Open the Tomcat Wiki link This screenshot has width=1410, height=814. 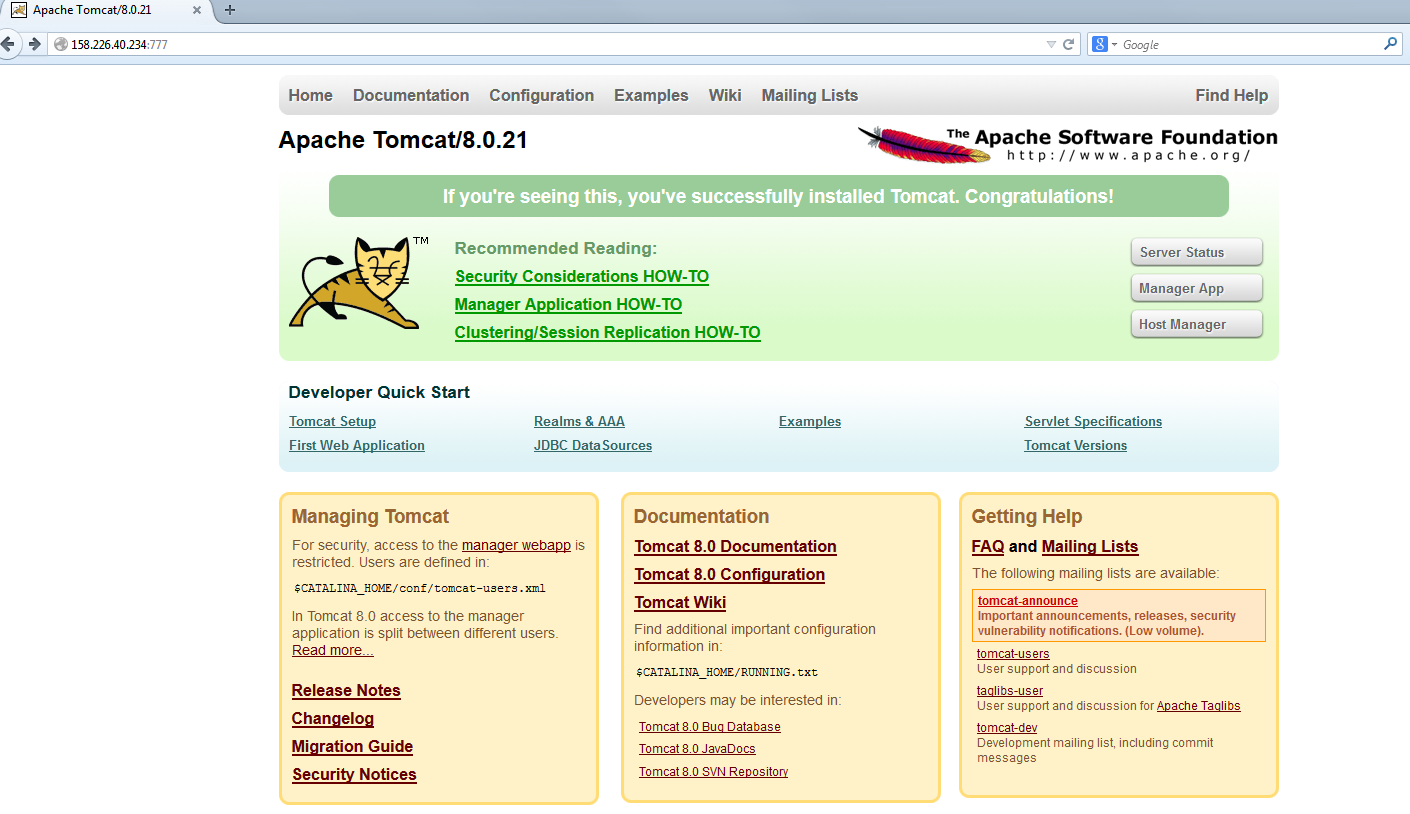coord(680,603)
